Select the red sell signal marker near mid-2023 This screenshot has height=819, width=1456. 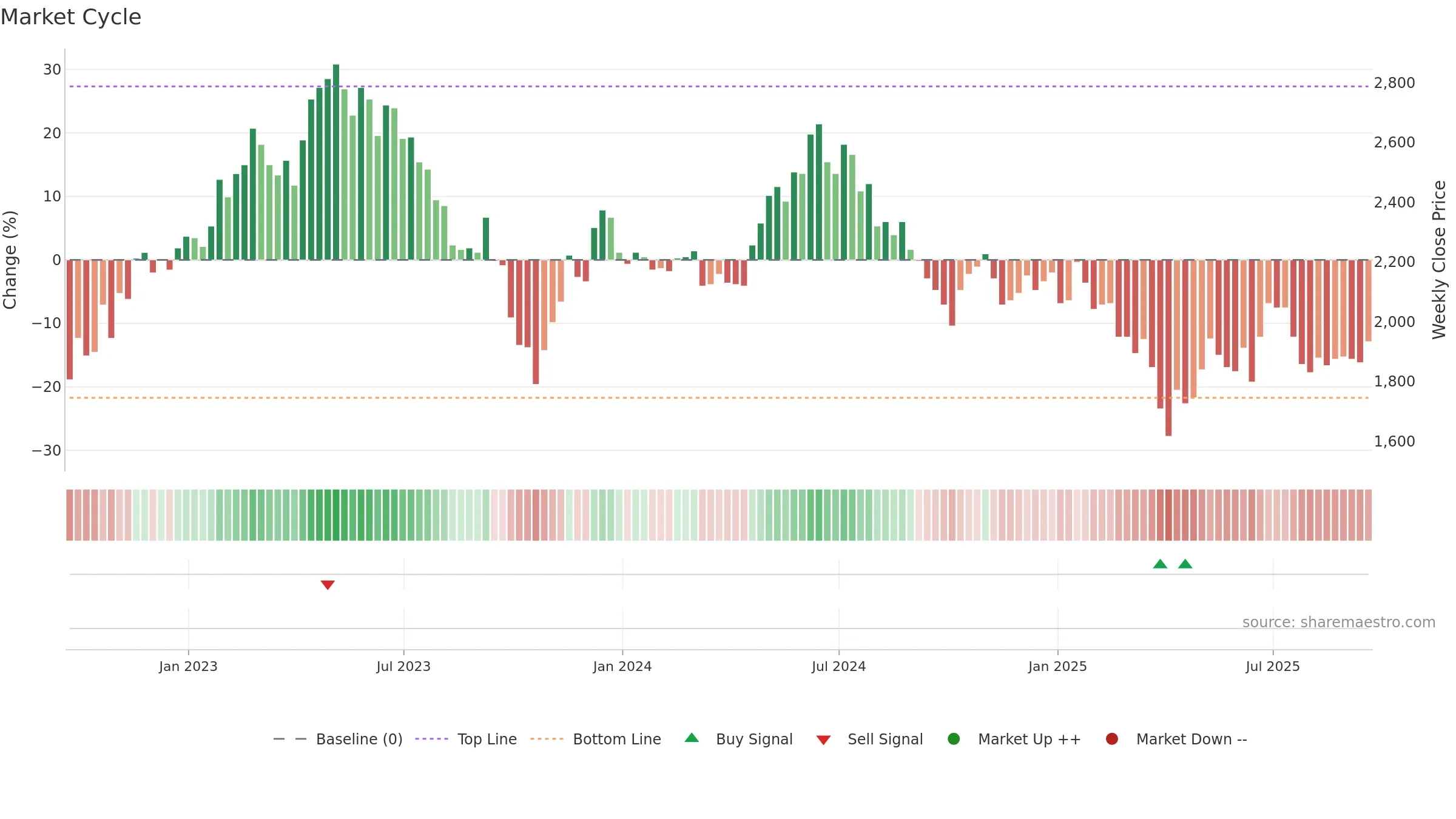[328, 585]
